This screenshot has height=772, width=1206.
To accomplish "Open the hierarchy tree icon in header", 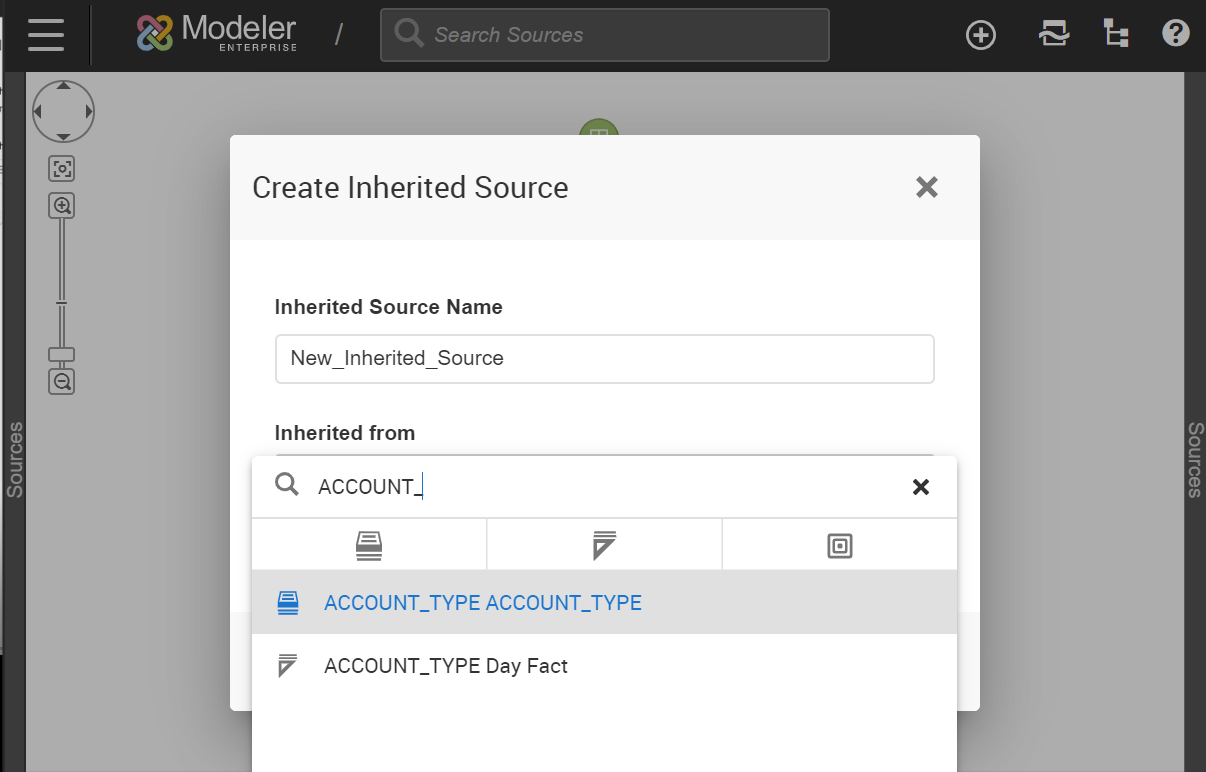I will (1116, 34).
